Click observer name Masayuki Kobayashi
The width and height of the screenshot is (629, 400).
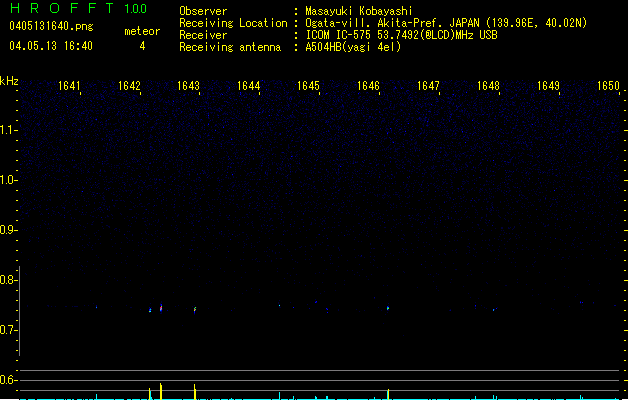(359, 11)
